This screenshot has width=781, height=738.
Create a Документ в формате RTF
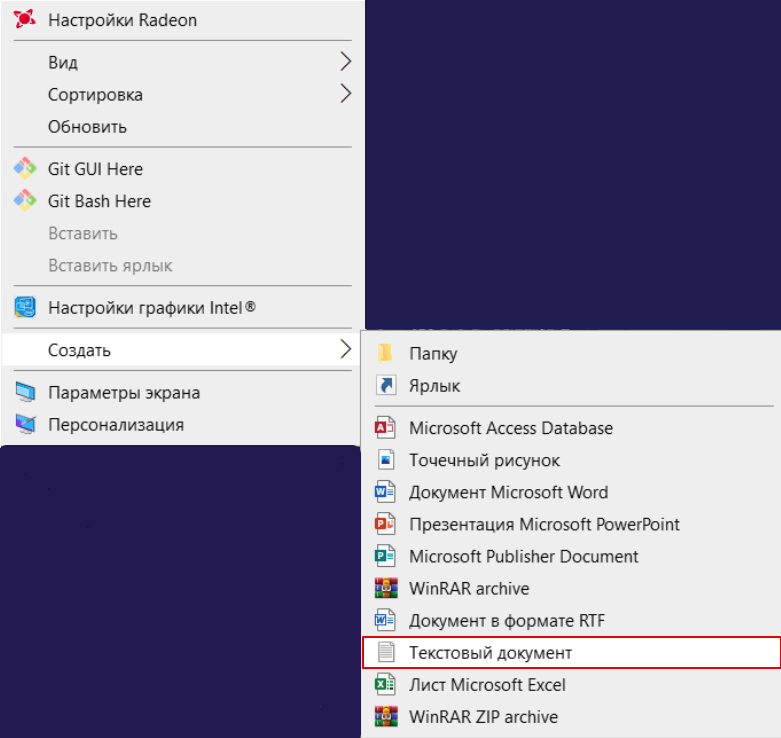pos(571,620)
